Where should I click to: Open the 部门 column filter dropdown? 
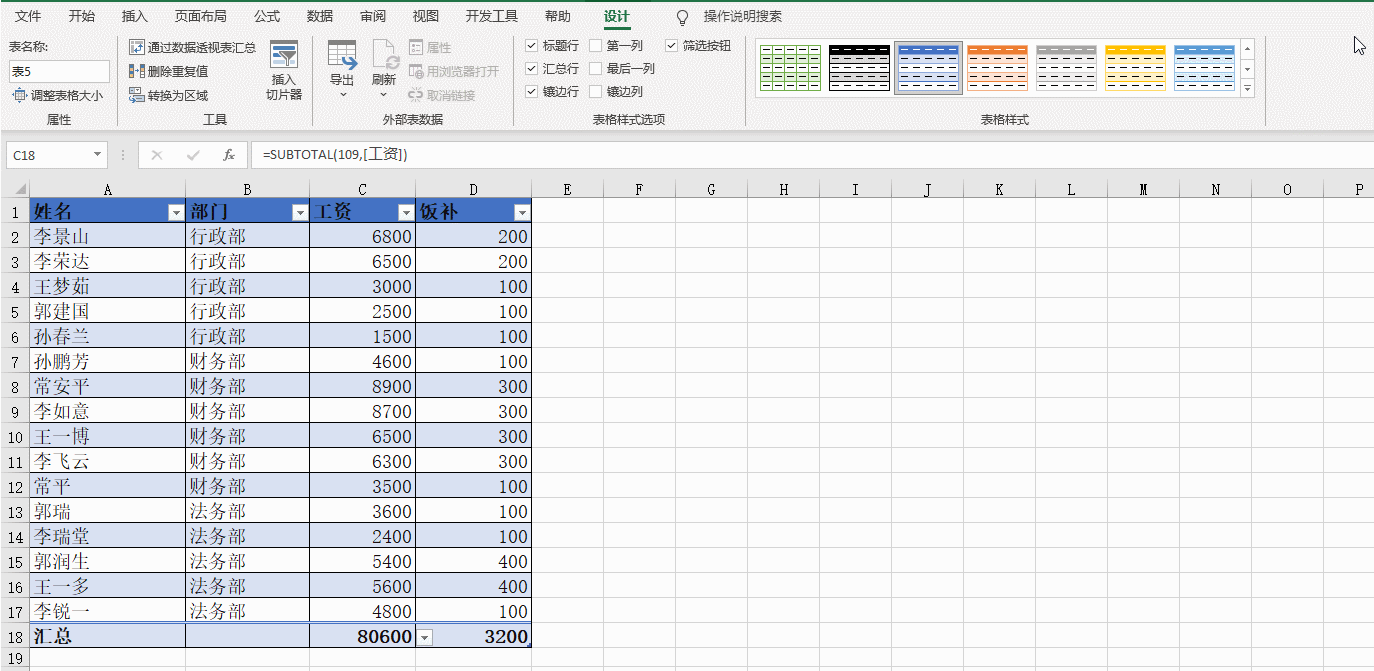point(300,212)
